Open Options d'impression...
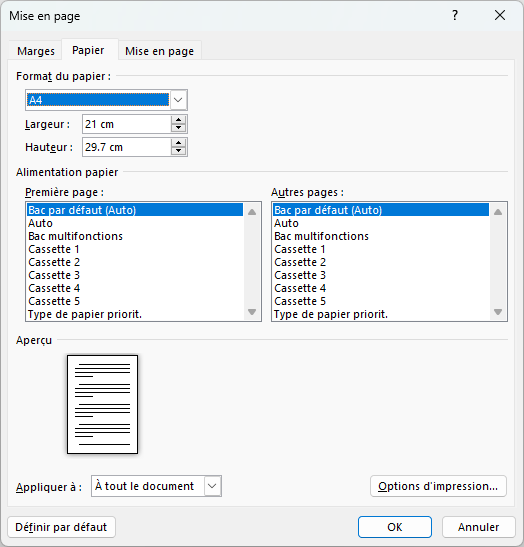The width and height of the screenshot is (524, 547). tap(438, 486)
